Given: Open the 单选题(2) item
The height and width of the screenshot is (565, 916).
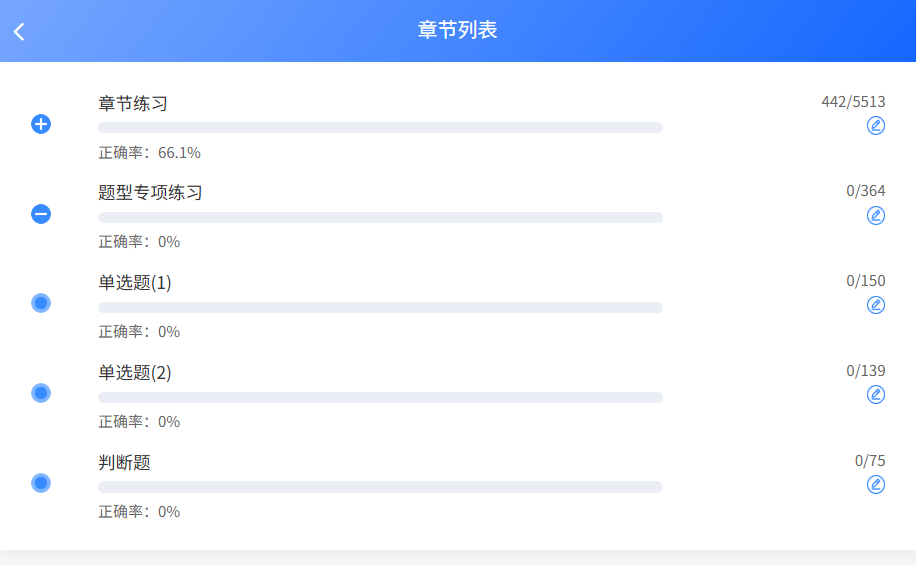Looking at the screenshot, I should click(x=135, y=373).
